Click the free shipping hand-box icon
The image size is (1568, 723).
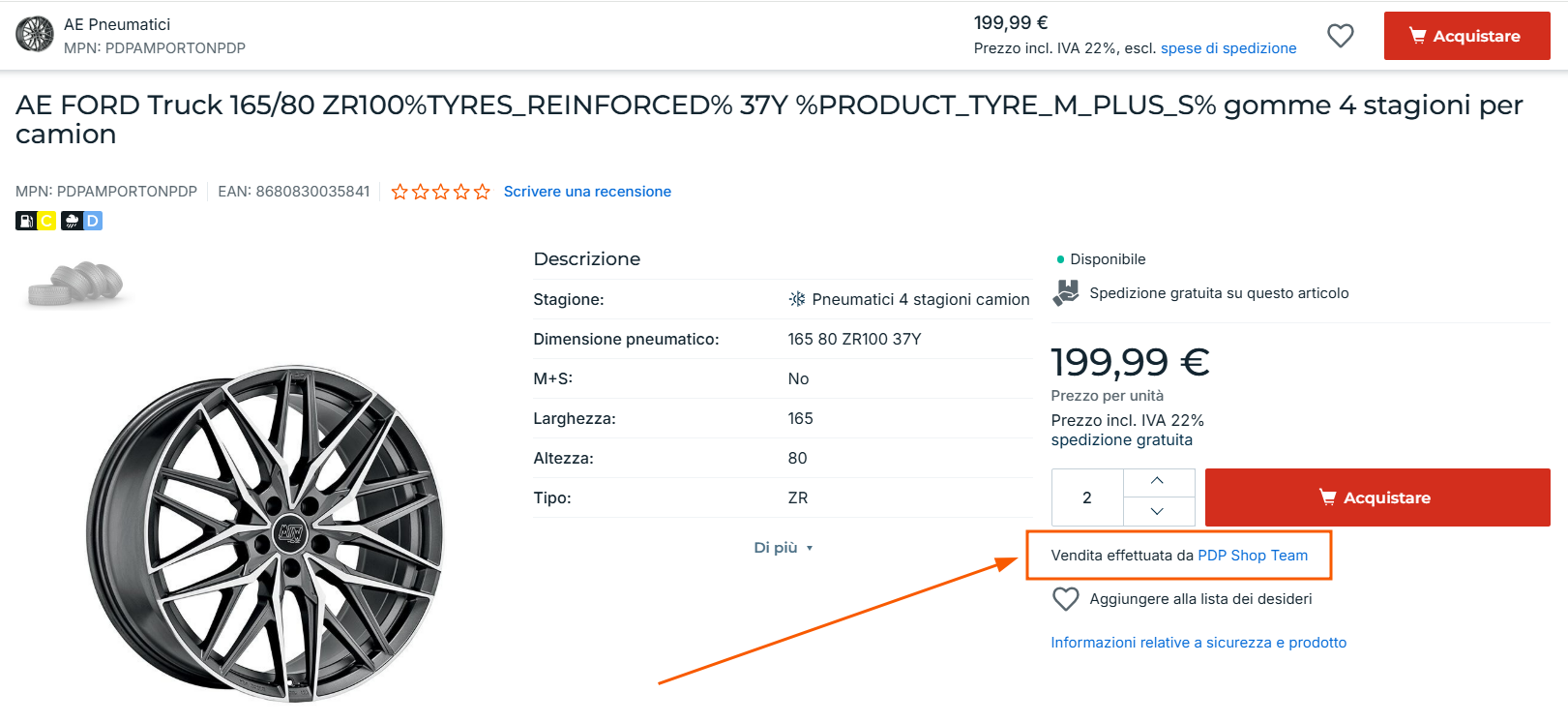[1065, 292]
